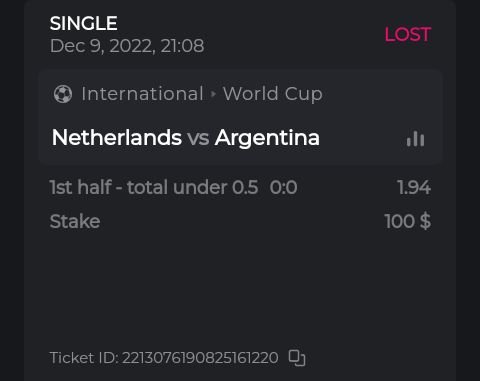Click the Ticket ID label
The image size is (480, 381).
coord(84,358)
